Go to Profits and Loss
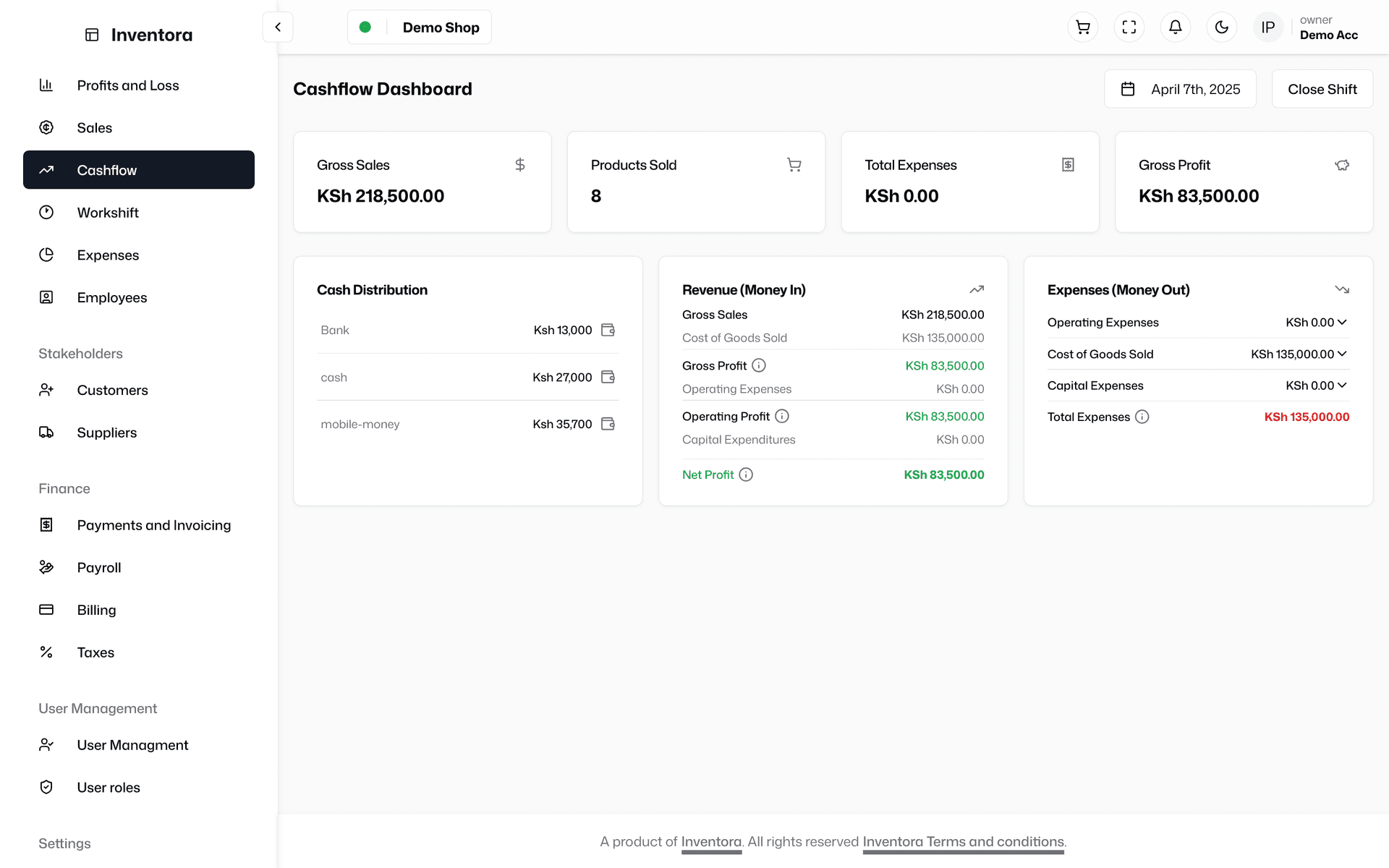The width and height of the screenshot is (1389, 868). [x=139, y=85]
